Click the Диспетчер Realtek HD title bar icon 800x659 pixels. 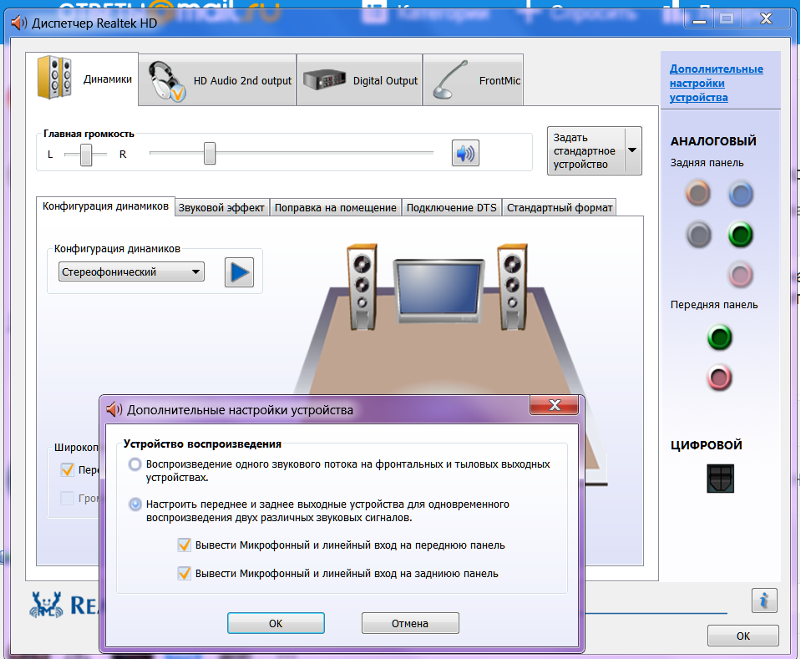(x=19, y=23)
